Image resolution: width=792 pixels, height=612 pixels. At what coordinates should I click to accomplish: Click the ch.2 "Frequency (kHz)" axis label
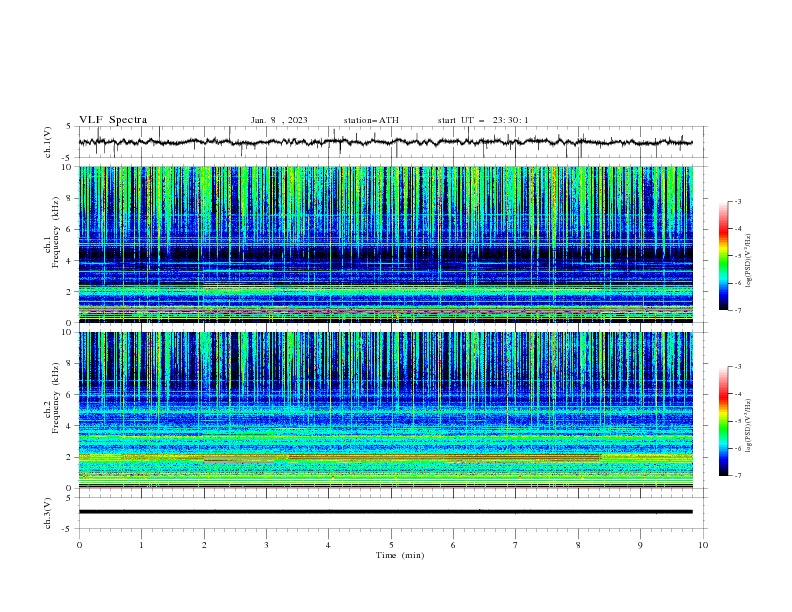[x=55, y=397]
